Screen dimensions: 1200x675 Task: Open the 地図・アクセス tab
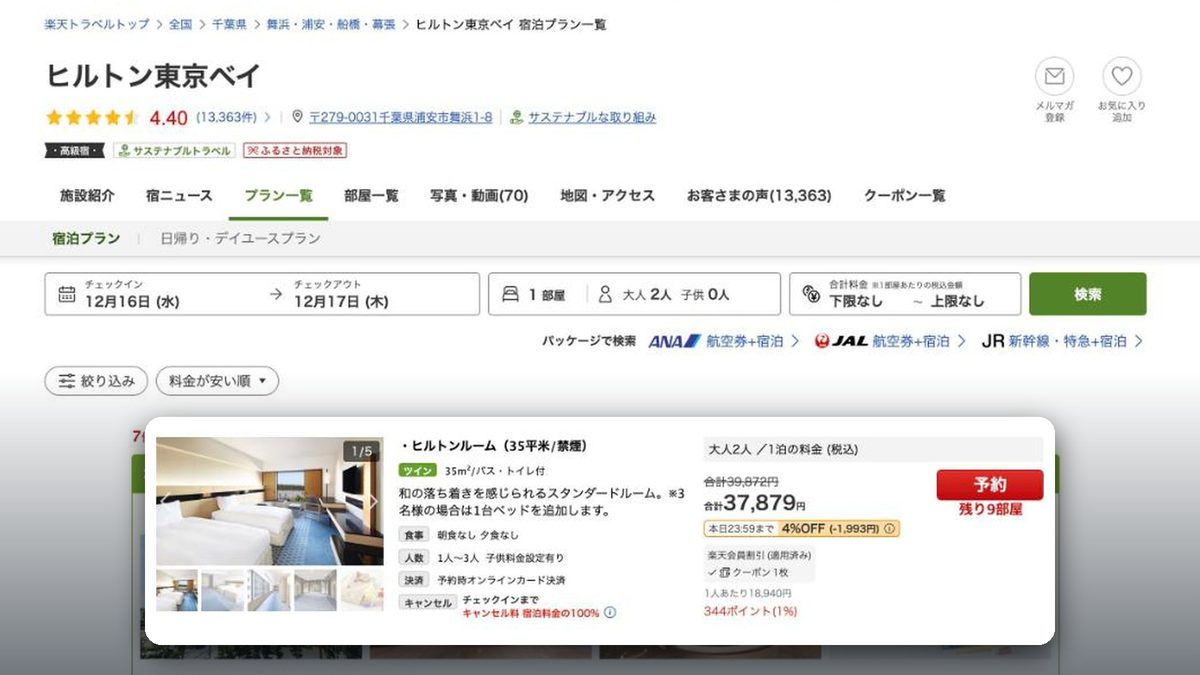point(607,196)
